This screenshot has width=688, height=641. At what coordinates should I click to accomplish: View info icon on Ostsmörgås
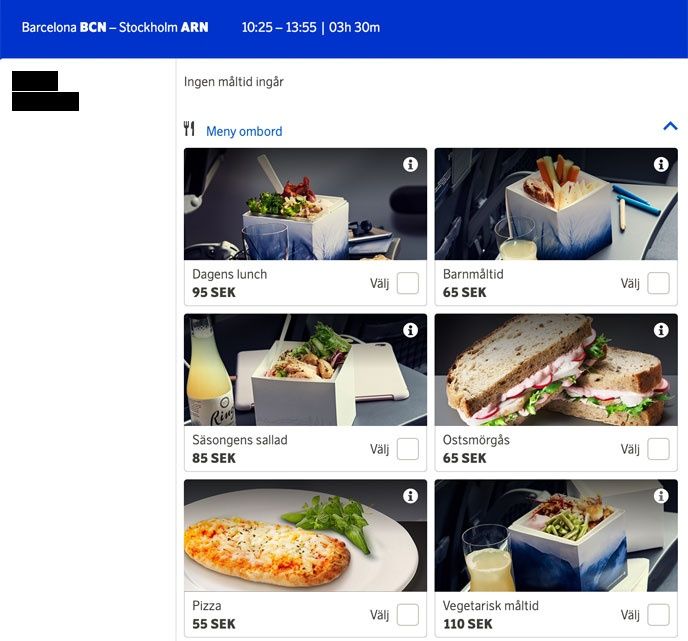click(x=661, y=330)
